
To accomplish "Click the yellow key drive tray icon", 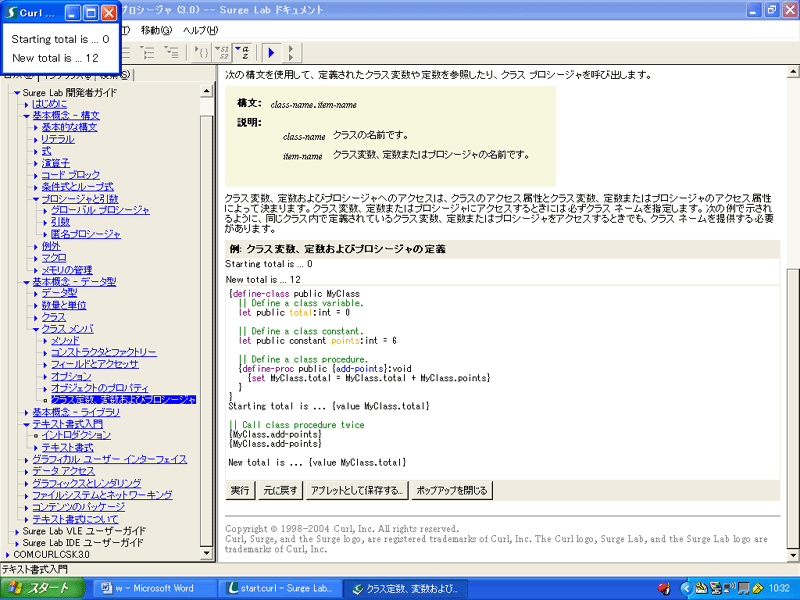I will coord(701,588).
